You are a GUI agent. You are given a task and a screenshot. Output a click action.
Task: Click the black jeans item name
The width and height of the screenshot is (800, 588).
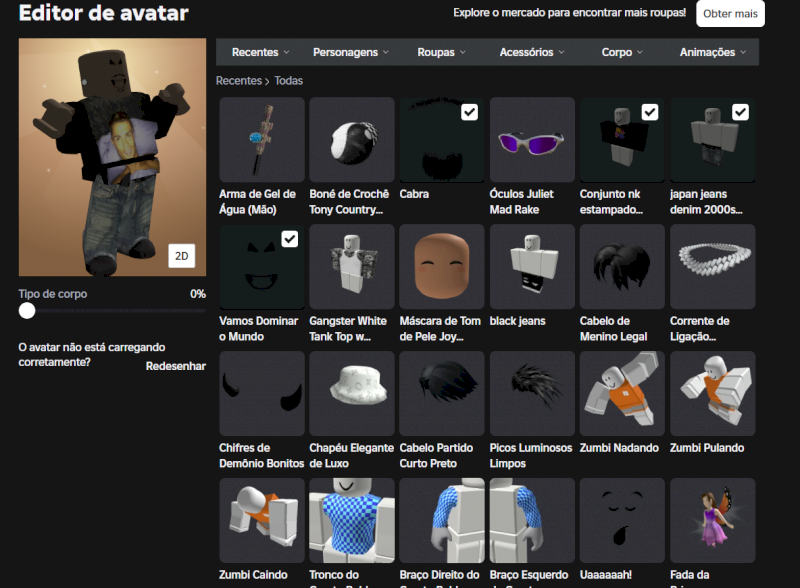click(x=517, y=321)
